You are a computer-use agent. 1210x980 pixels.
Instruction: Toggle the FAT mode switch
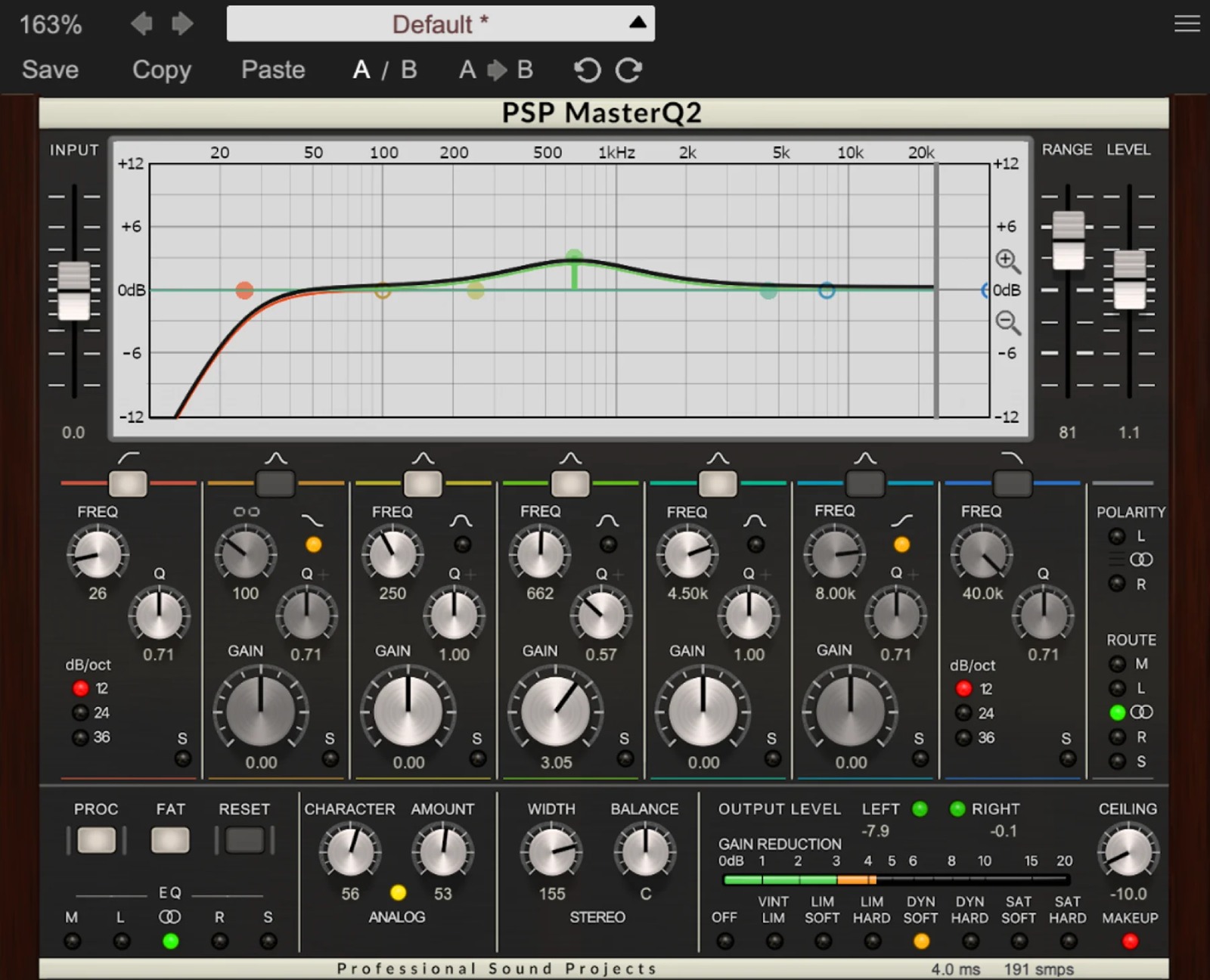coord(170,840)
